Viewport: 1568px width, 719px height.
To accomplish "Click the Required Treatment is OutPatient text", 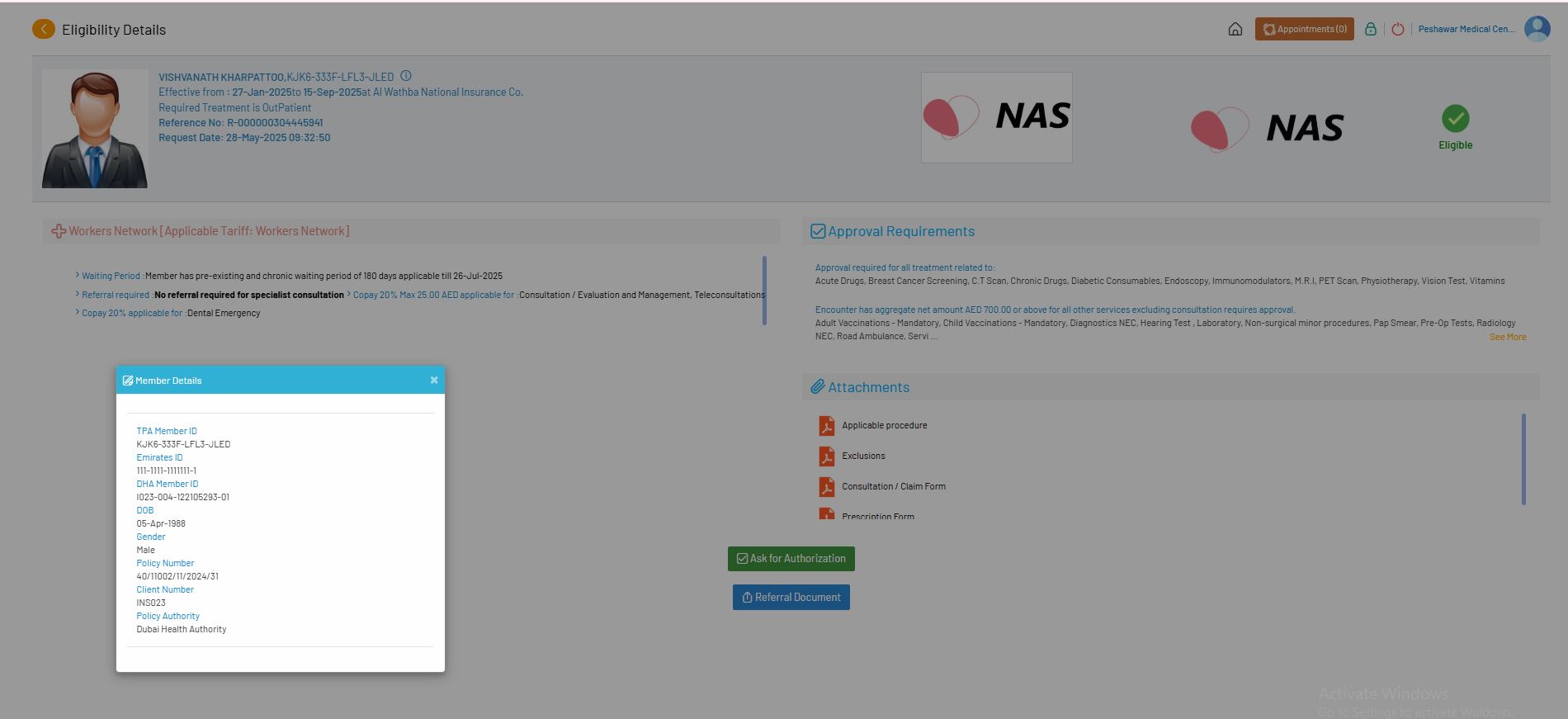I will click(x=235, y=107).
